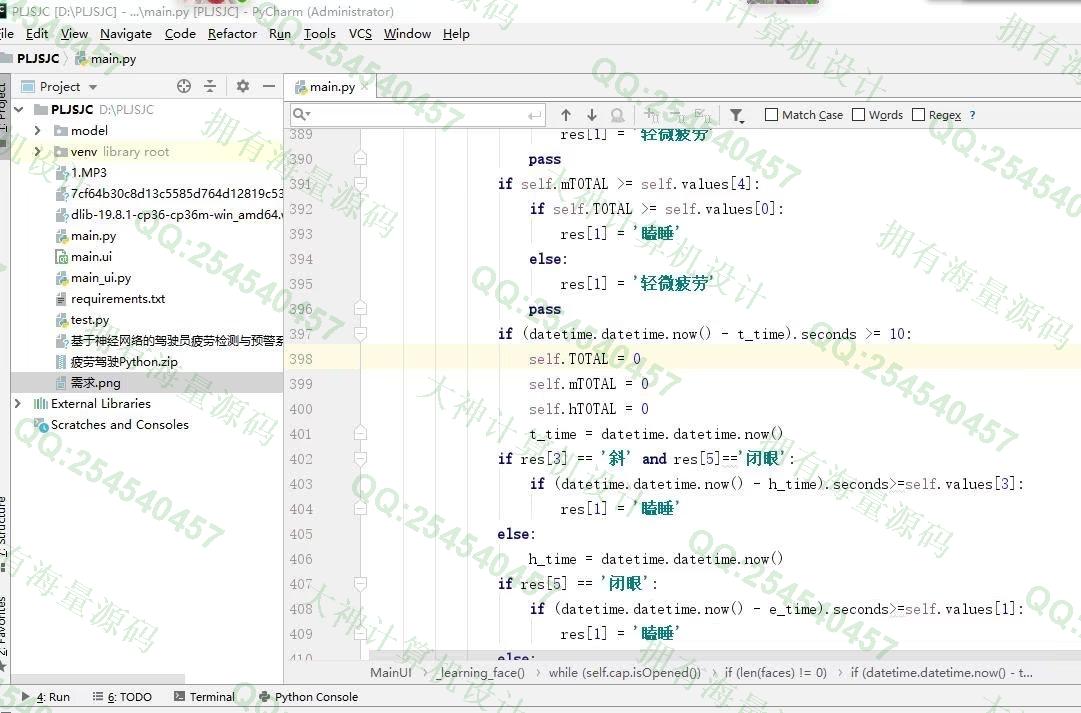This screenshot has width=1081, height=713.
Task: Click the locate/scroll from source icon
Action: pyautogui.click(x=183, y=86)
